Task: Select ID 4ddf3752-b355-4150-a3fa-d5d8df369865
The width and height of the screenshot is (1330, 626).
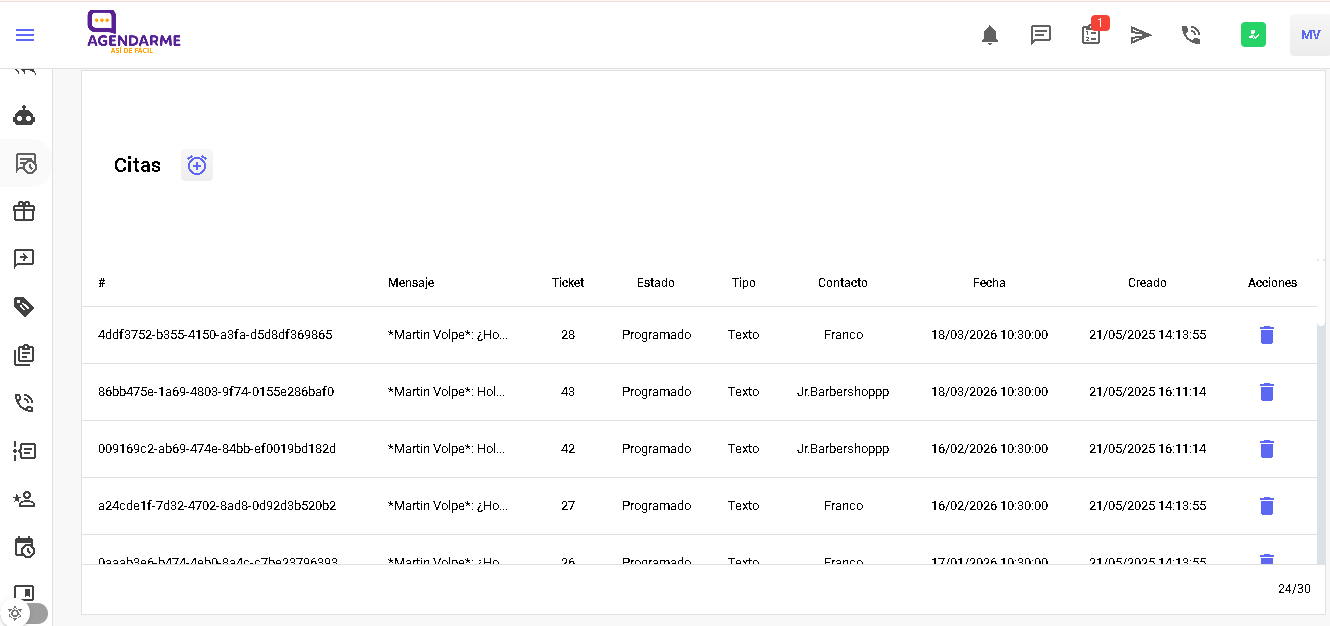Action: (215, 335)
